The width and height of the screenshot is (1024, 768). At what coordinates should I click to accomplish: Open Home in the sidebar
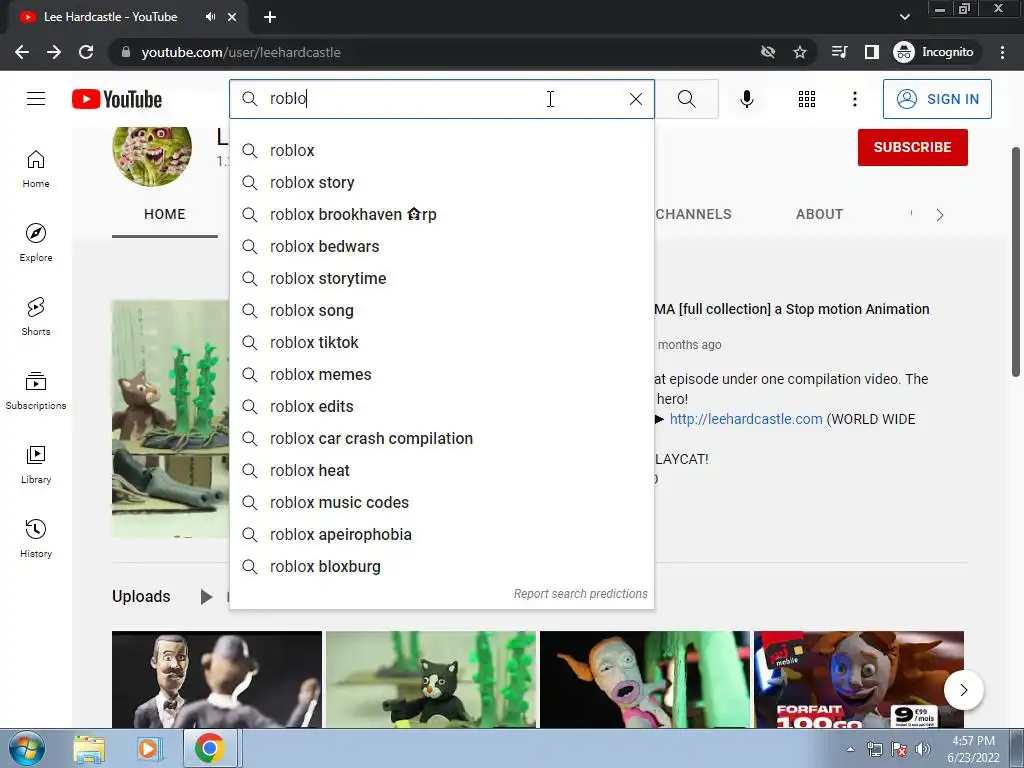tap(36, 169)
